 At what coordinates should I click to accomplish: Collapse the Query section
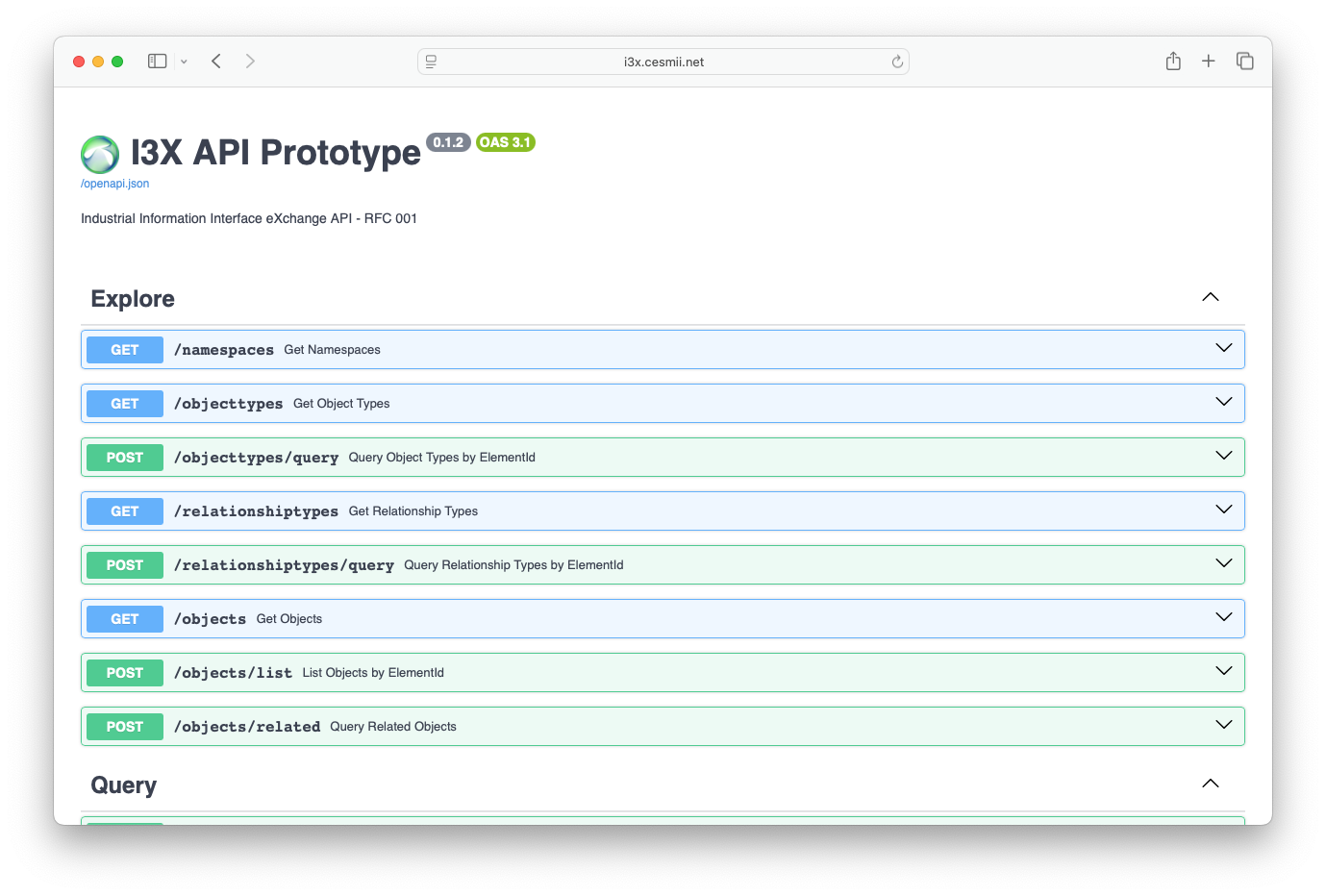pos(1210,784)
